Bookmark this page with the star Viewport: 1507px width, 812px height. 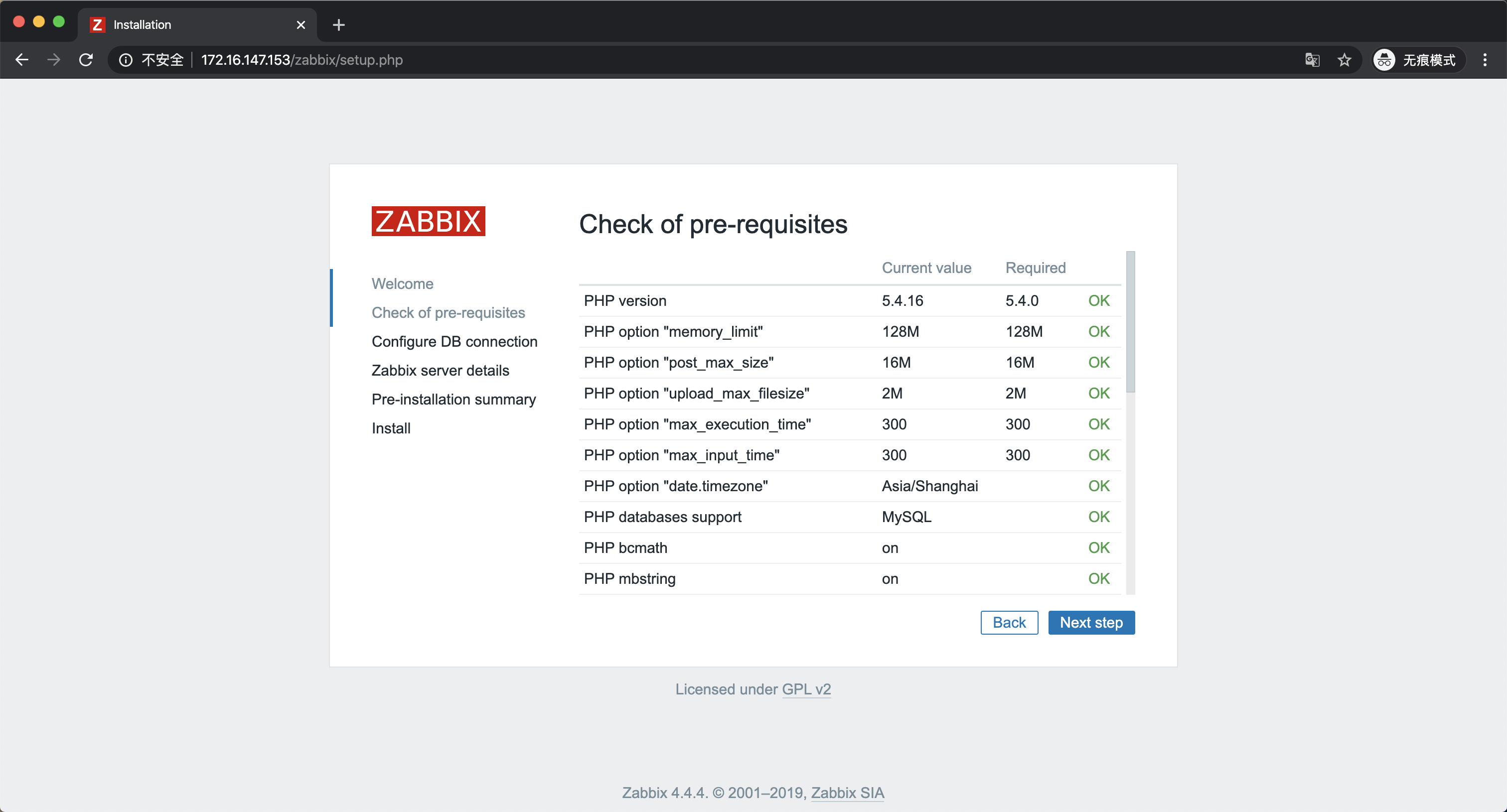pos(1345,60)
